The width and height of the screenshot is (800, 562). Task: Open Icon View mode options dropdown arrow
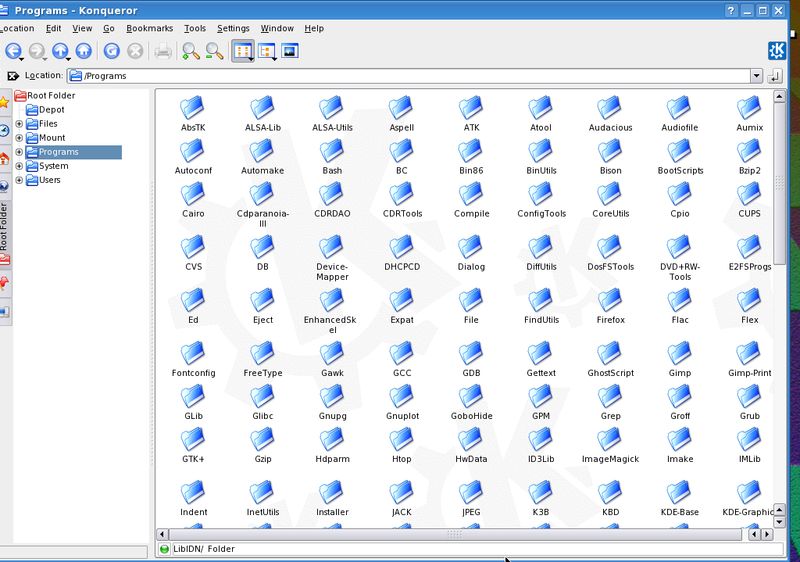pyautogui.click(x=251, y=59)
